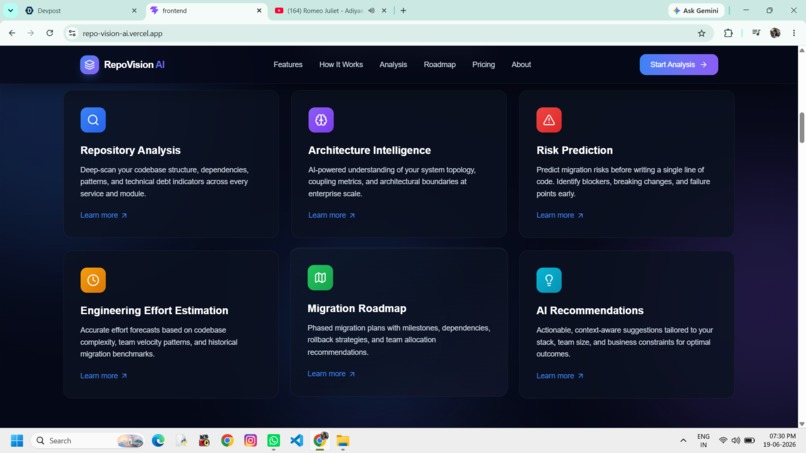Viewport: 806px width, 453px height.
Task: Open WhatsApp from the taskbar
Action: 273,441
